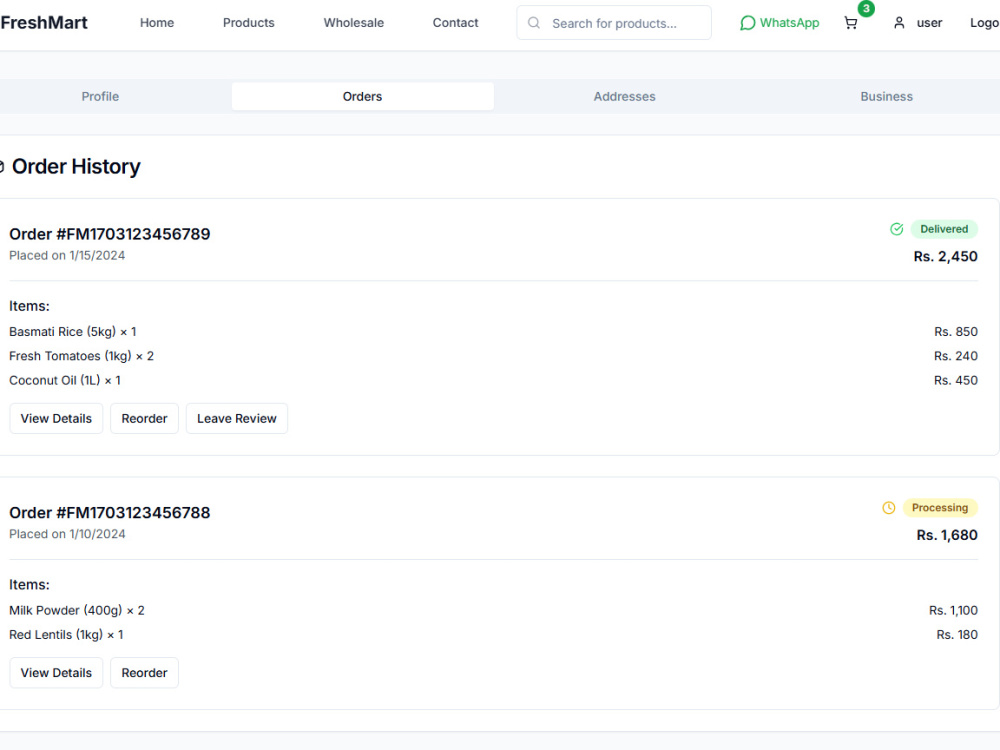Click the Coconut Oil (1L) item

coord(64,380)
